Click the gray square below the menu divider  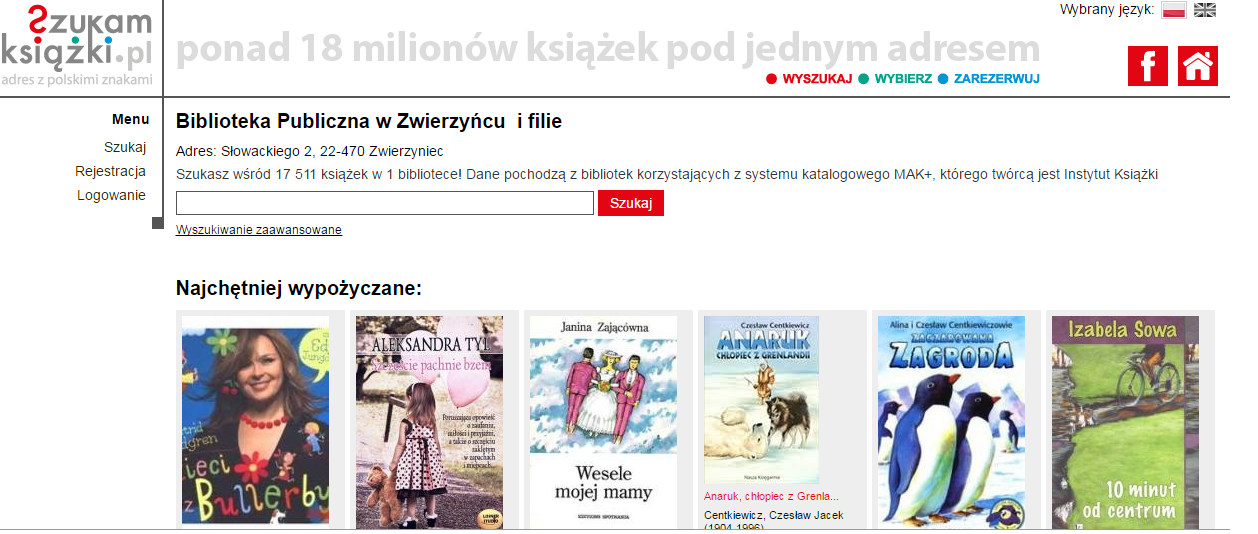coord(157,223)
